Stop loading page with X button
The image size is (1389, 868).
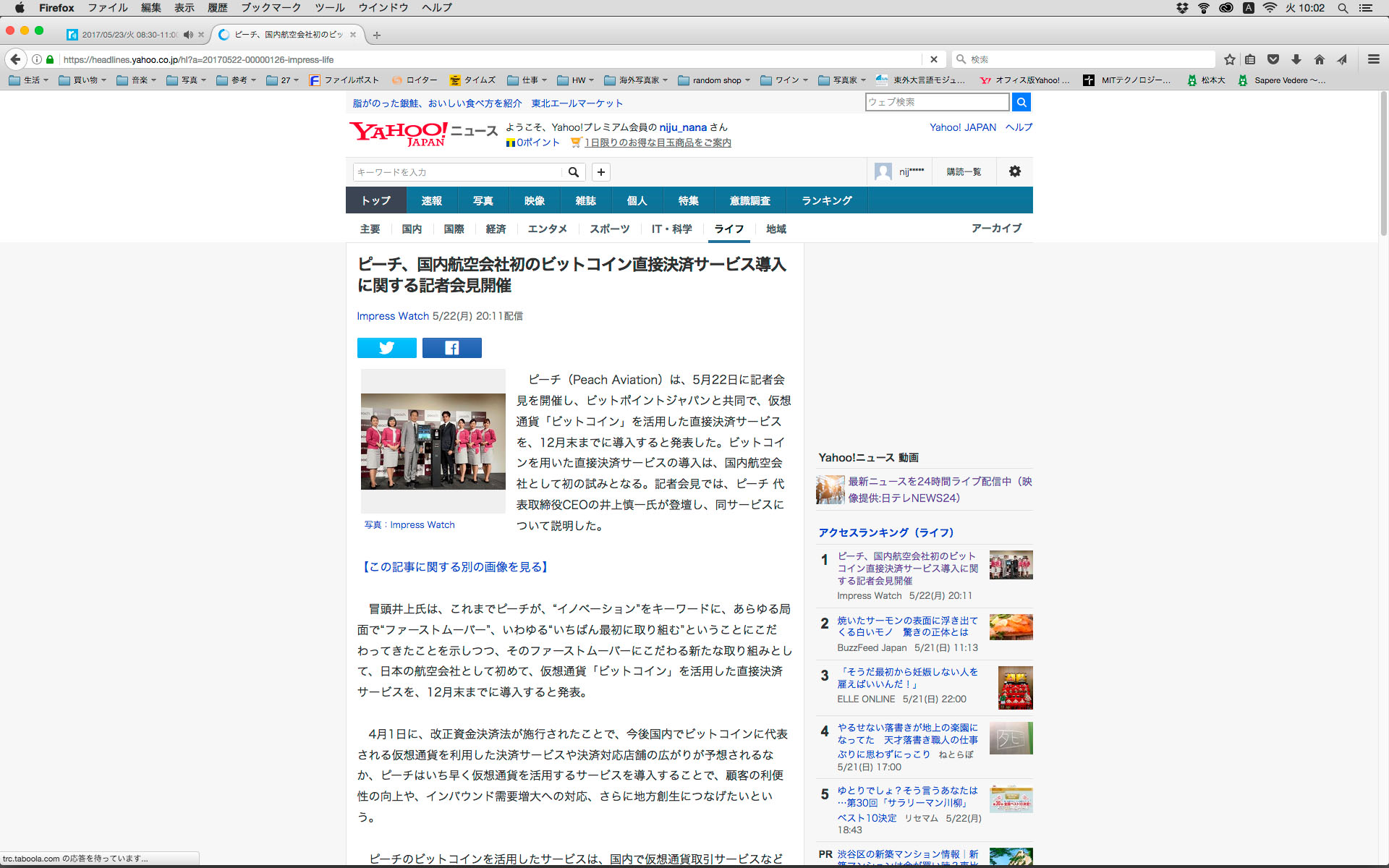click(x=933, y=59)
